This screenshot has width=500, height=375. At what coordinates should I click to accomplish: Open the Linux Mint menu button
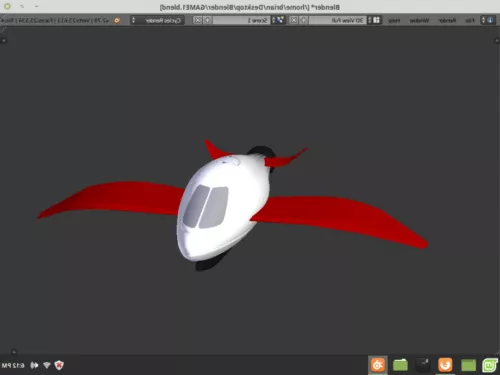[x=489, y=365]
